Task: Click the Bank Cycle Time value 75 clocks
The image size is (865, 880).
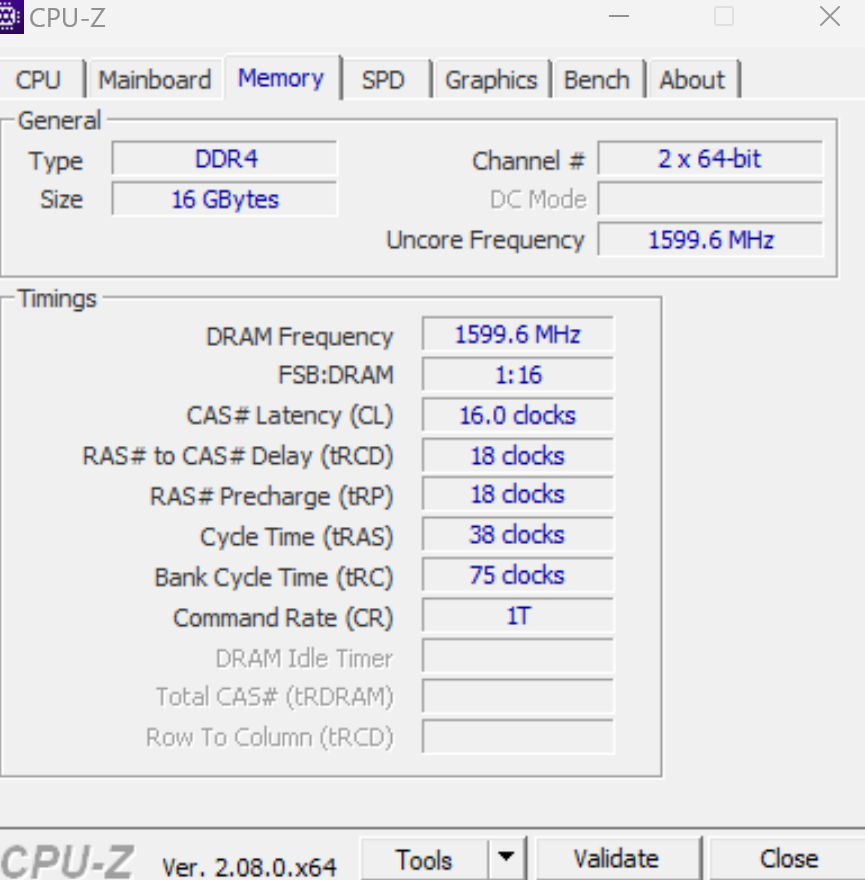Action: (518, 575)
